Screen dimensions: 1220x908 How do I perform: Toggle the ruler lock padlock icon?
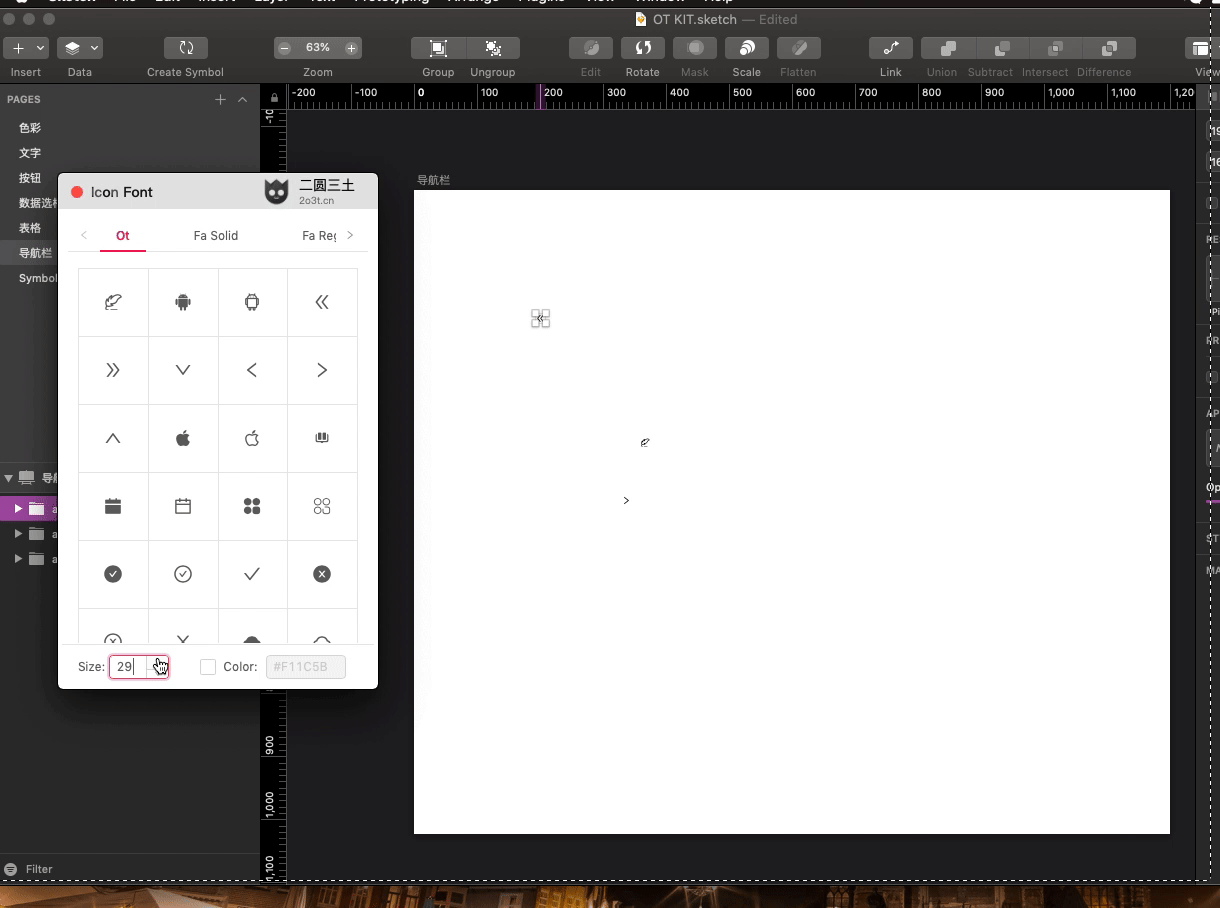[x=273, y=99]
